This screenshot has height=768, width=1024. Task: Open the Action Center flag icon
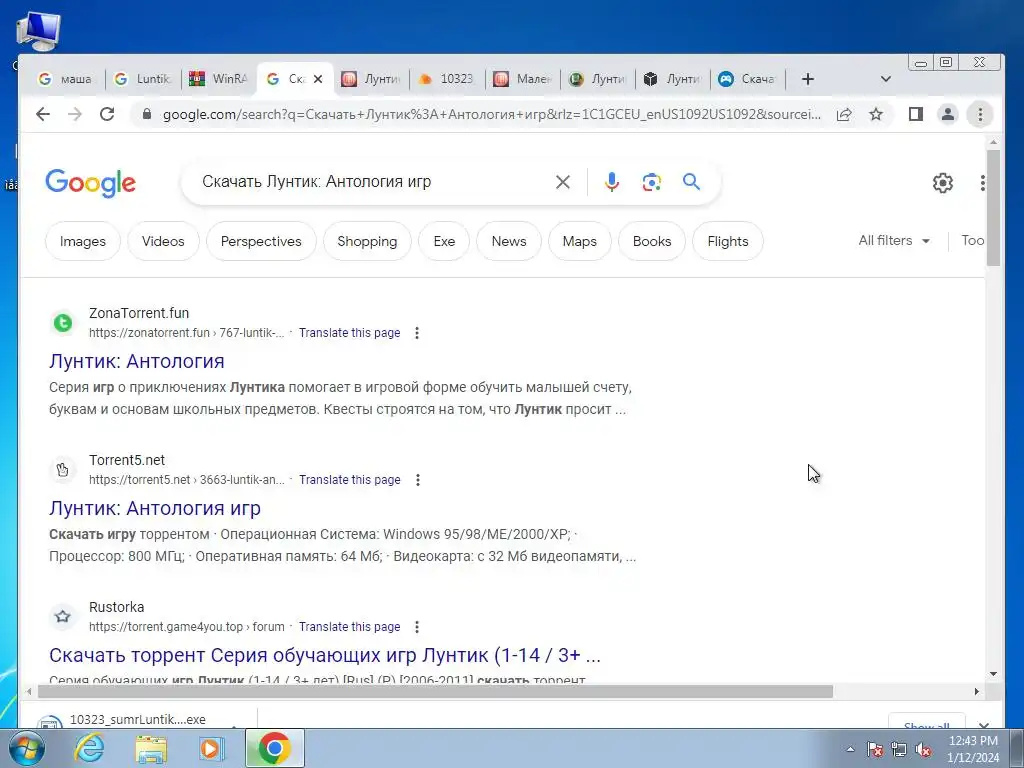[875, 750]
